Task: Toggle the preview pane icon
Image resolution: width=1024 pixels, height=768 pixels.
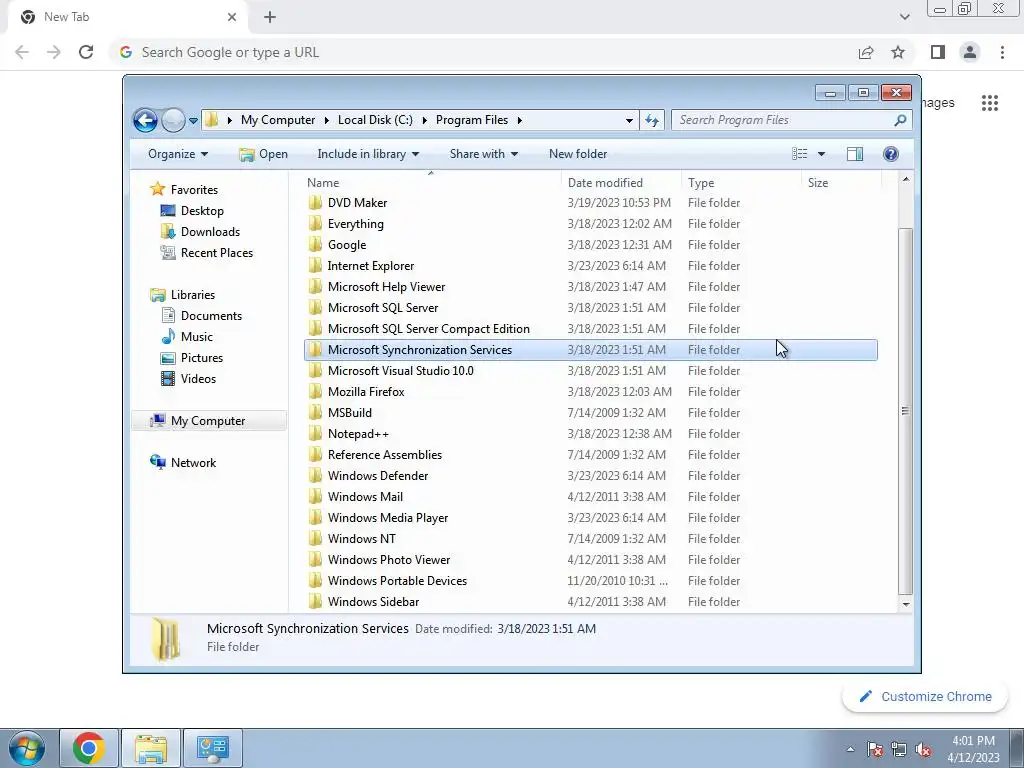Action: pyautogui.click(x=855, y=154)
